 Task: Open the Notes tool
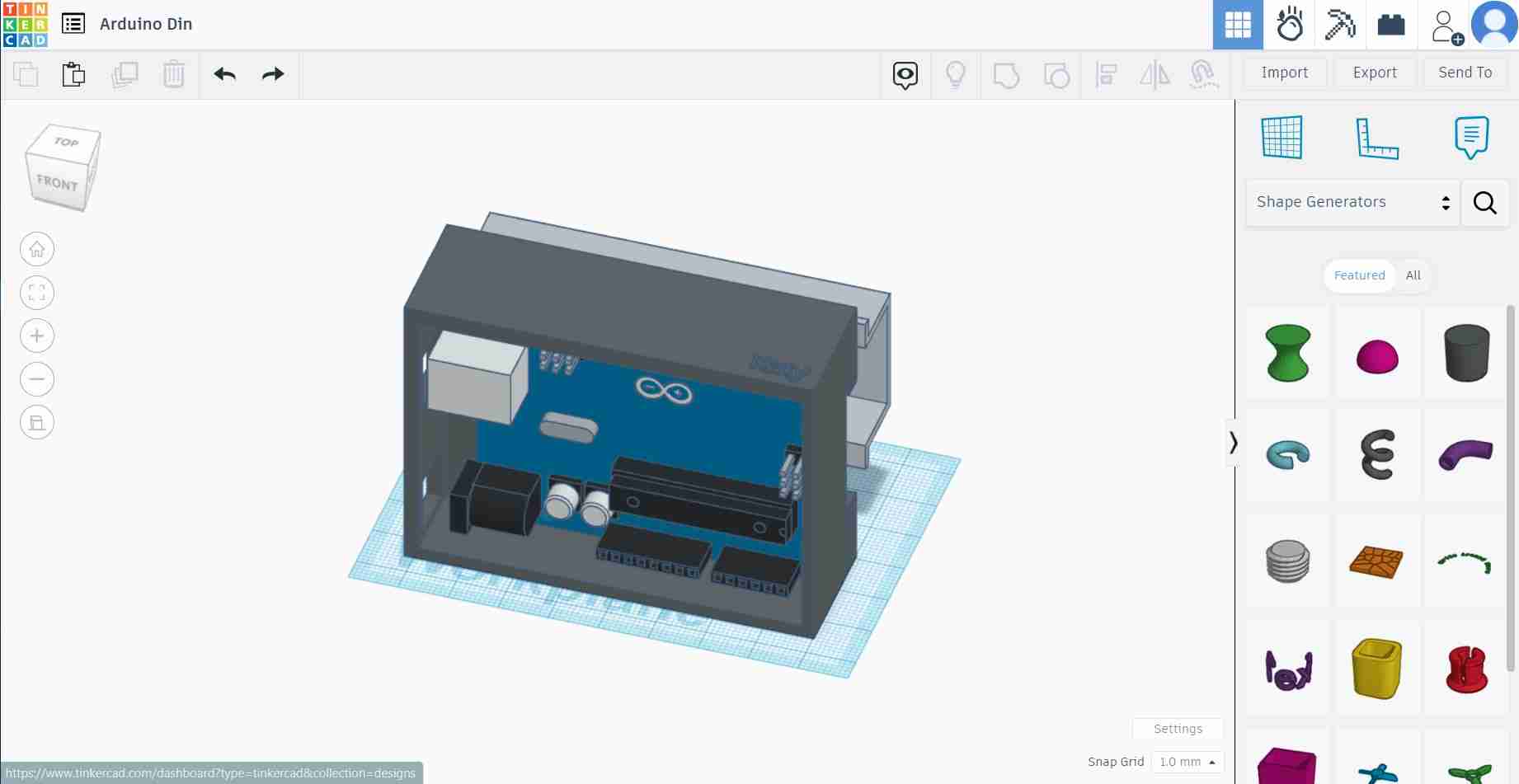pyautogui.click(x=1473, y=137)
